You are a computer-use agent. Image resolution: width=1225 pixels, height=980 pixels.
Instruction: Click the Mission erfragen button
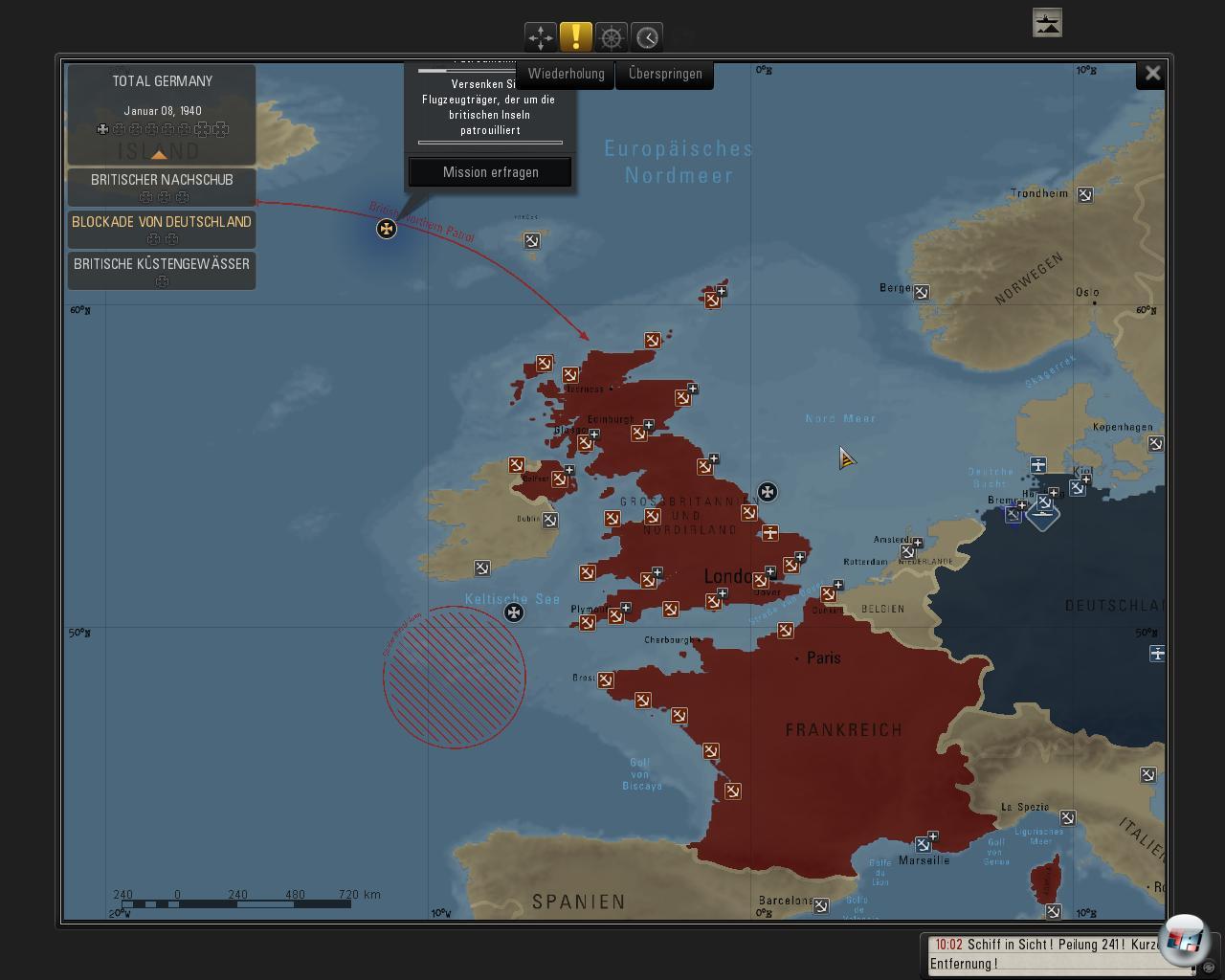[490, 172]
